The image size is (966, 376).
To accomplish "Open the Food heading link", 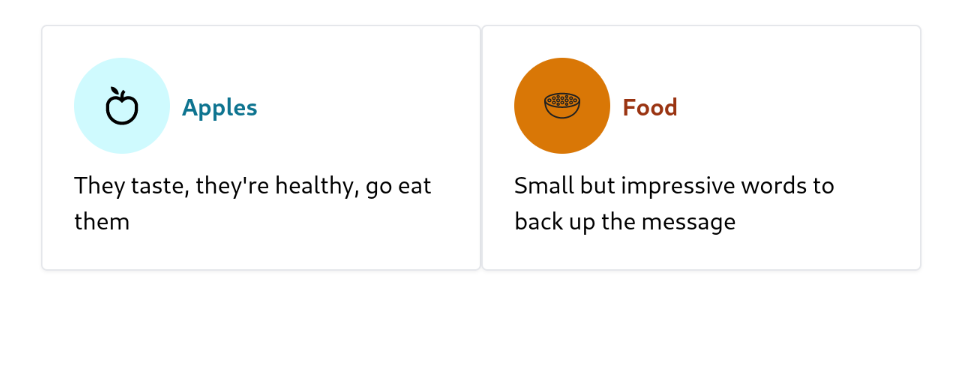I will (x=650, y=107).
